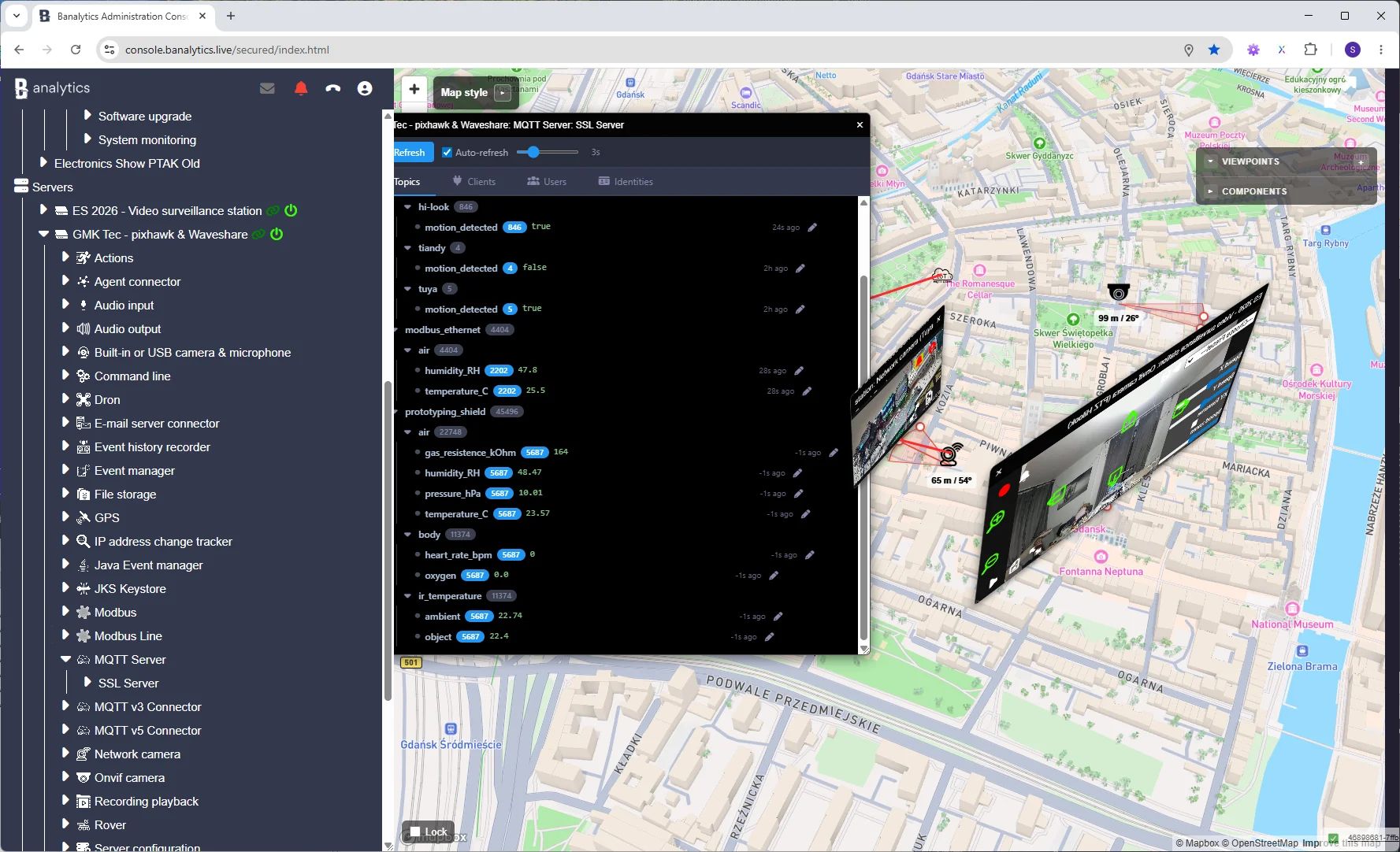
Task: Edit hi-look motion_detected pencil icon
Action: (x=812, y=228)
